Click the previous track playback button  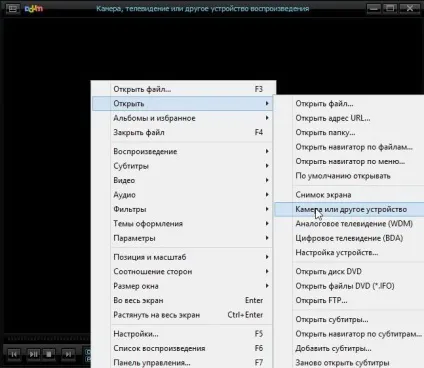[14, 354]
